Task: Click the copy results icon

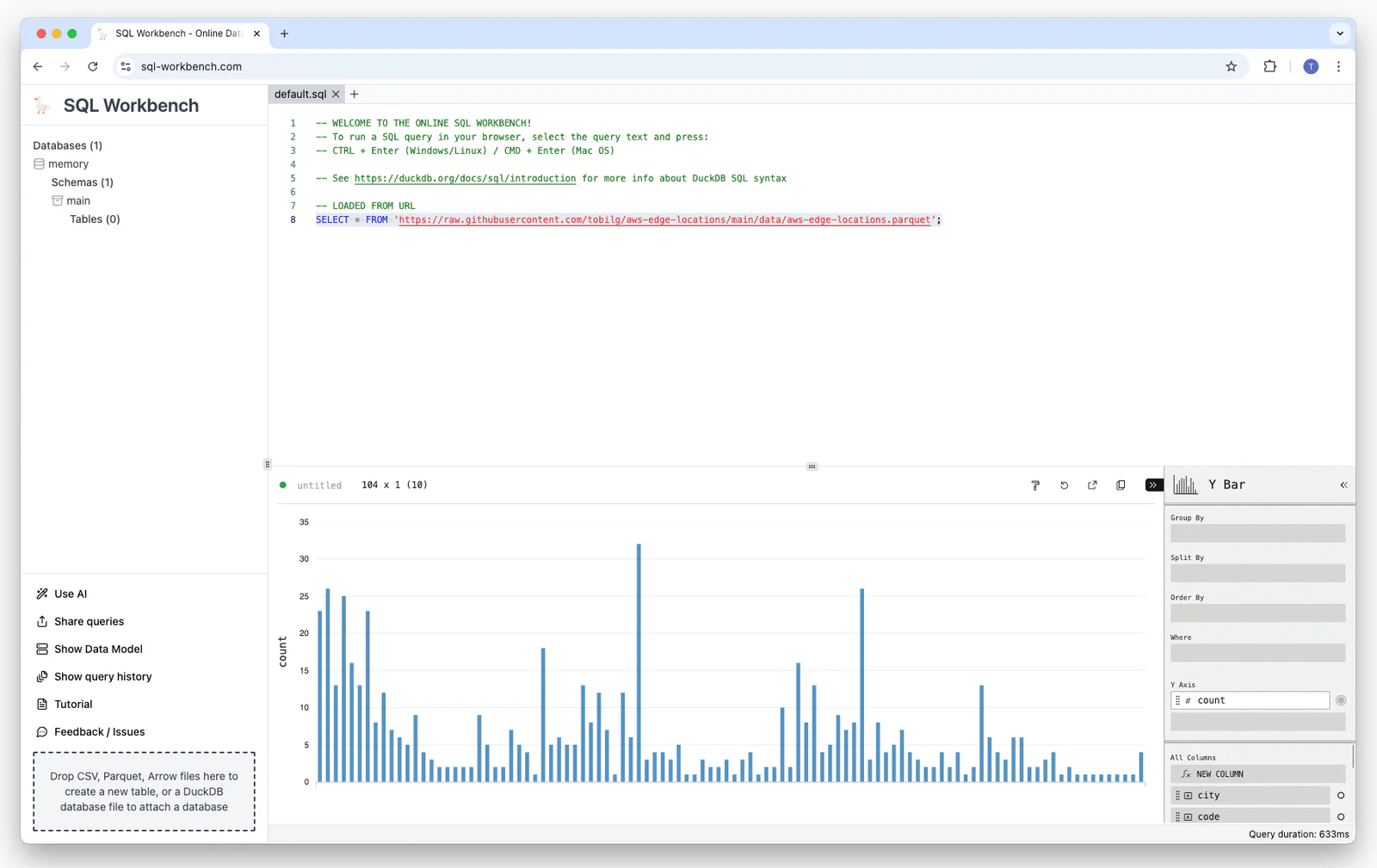Action: (1121, 485)
